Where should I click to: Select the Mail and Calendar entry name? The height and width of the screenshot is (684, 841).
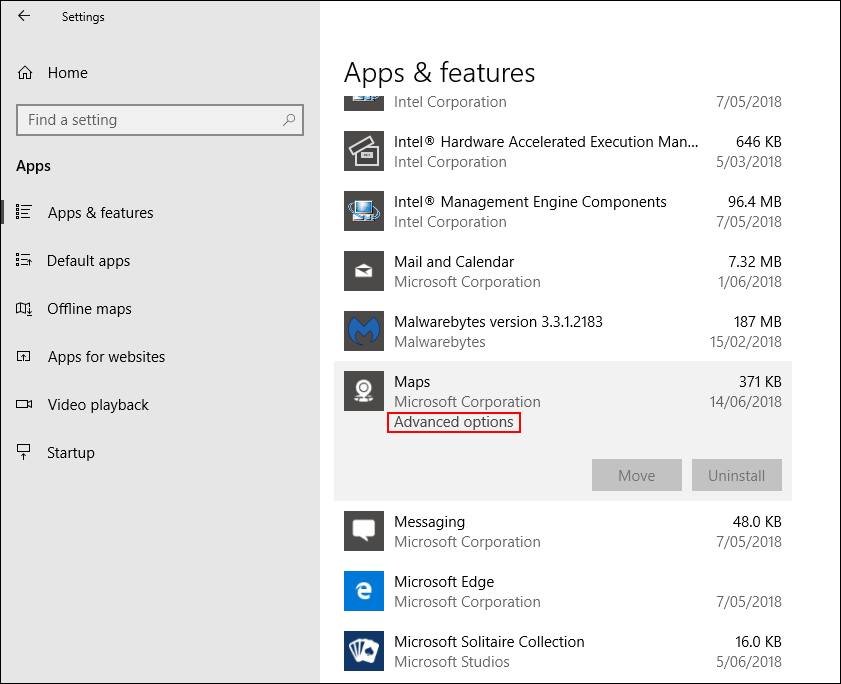tap(454, 262)
